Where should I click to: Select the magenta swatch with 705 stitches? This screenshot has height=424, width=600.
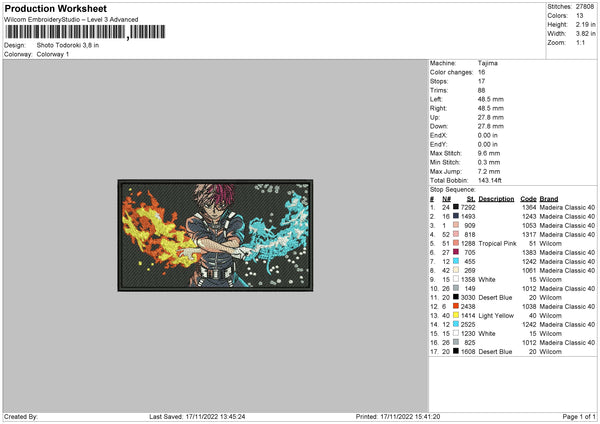coord(456,252)
